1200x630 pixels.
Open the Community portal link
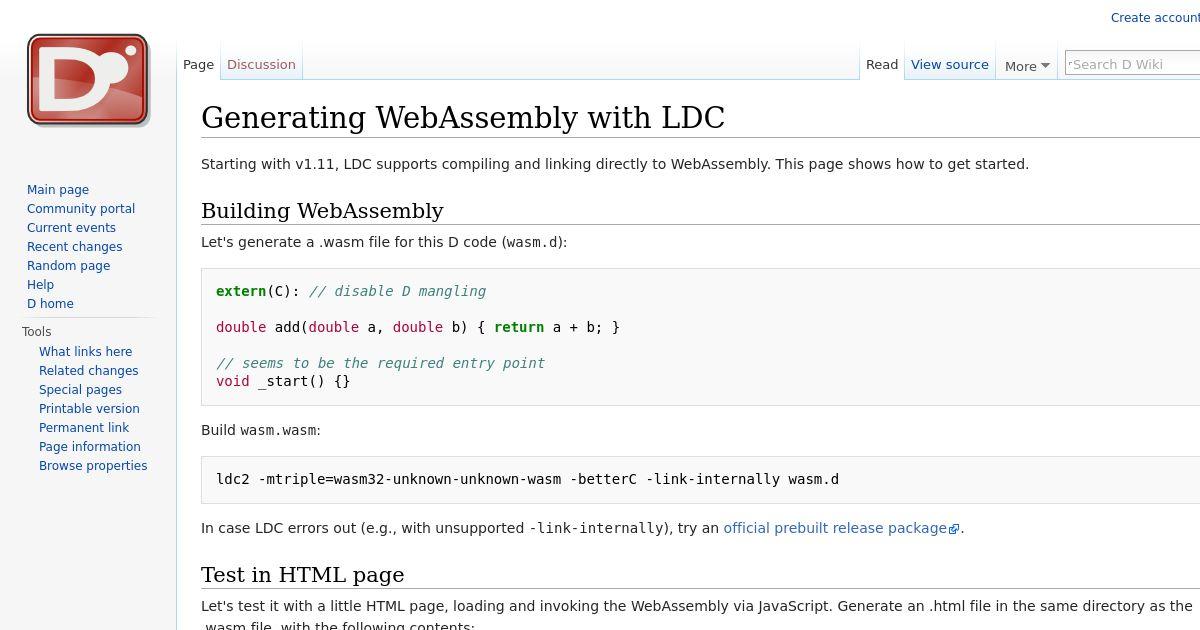81,208
